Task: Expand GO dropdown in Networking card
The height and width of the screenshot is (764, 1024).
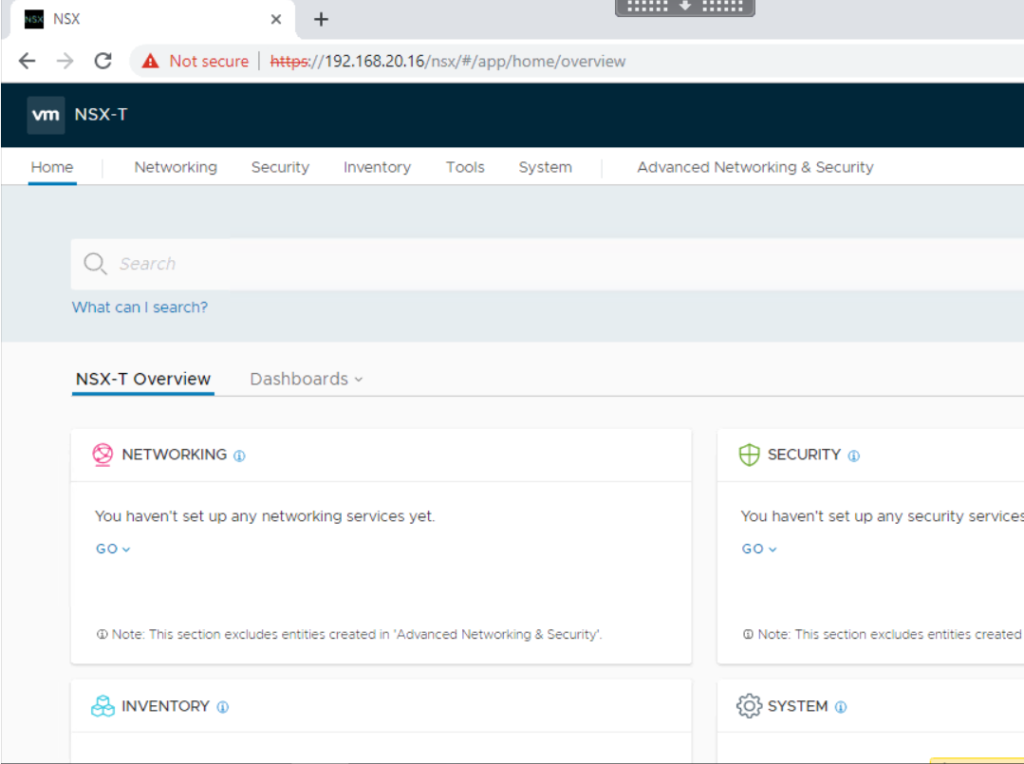Action: [113, 549]
